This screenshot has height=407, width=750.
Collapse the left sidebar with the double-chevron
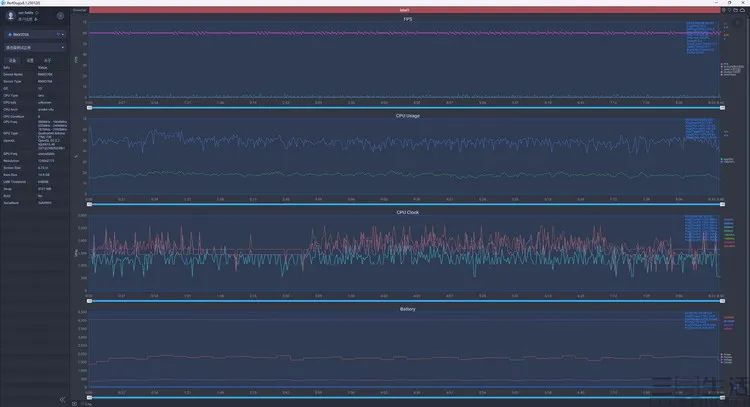(62, 399)
